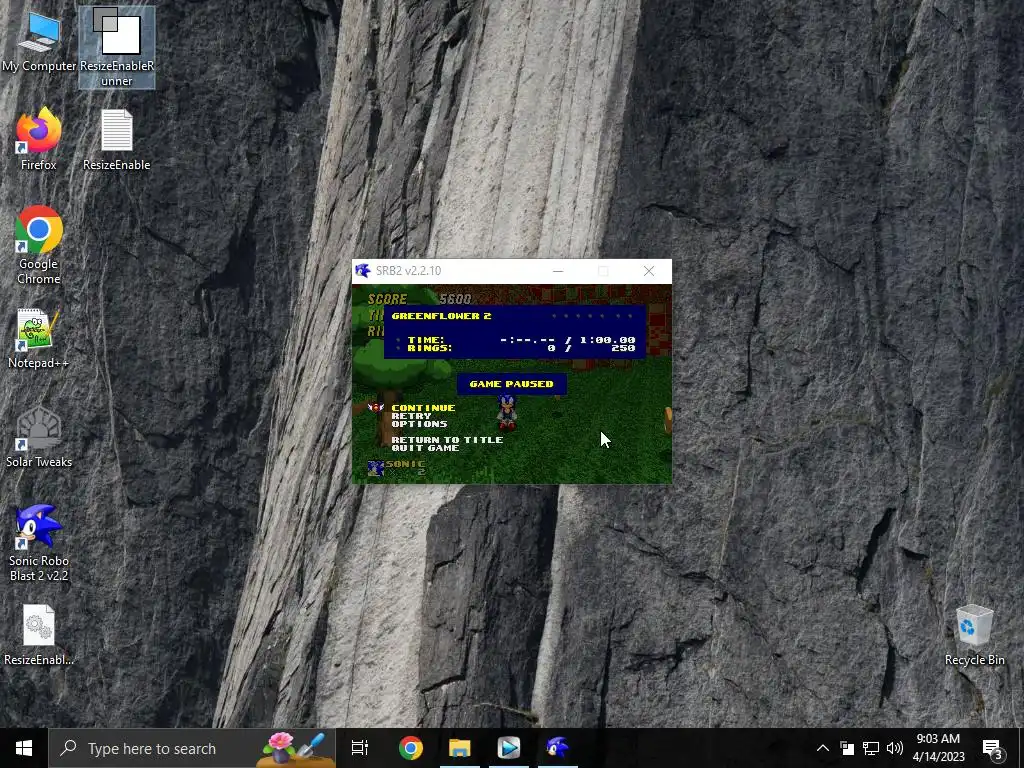The image size is (1024, 768).
Task: Open the network tray icon
Action: point(871,748)
